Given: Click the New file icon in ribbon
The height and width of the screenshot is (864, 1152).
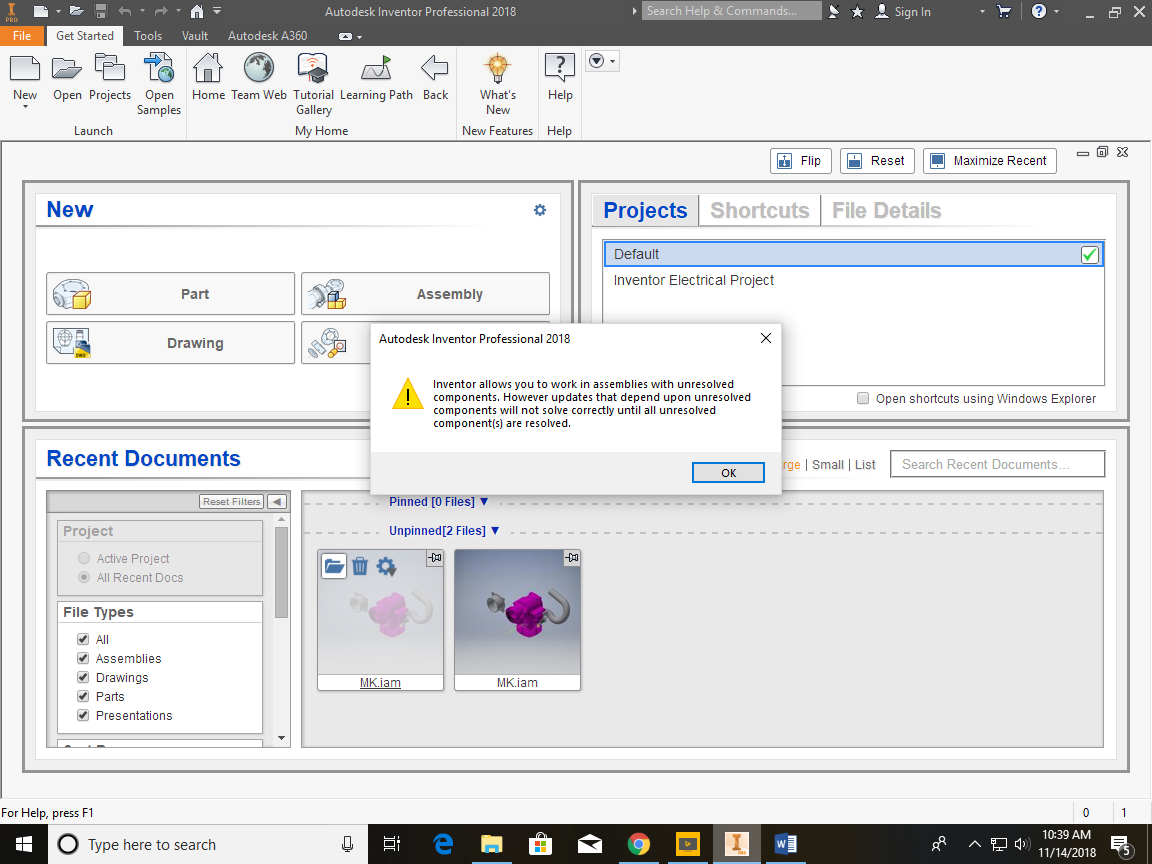Looking at the screenshot, I should point(25,68).
